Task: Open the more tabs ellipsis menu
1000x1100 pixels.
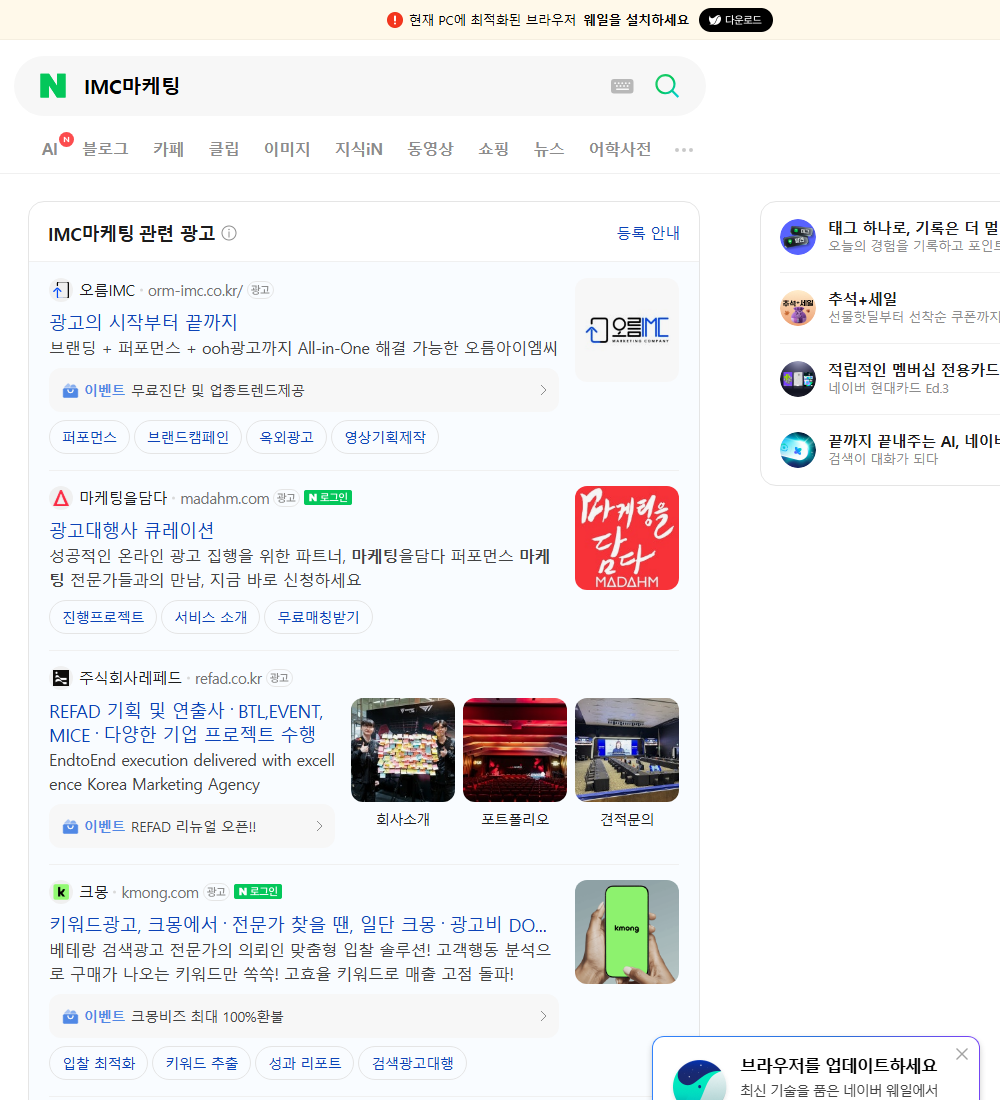Action: 684,149
